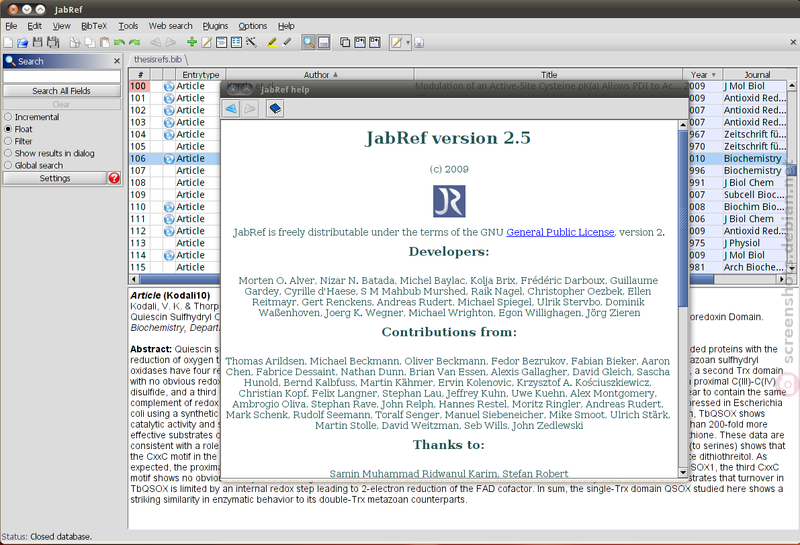Edit the selected entry with the pencil icon

point(207,42)
